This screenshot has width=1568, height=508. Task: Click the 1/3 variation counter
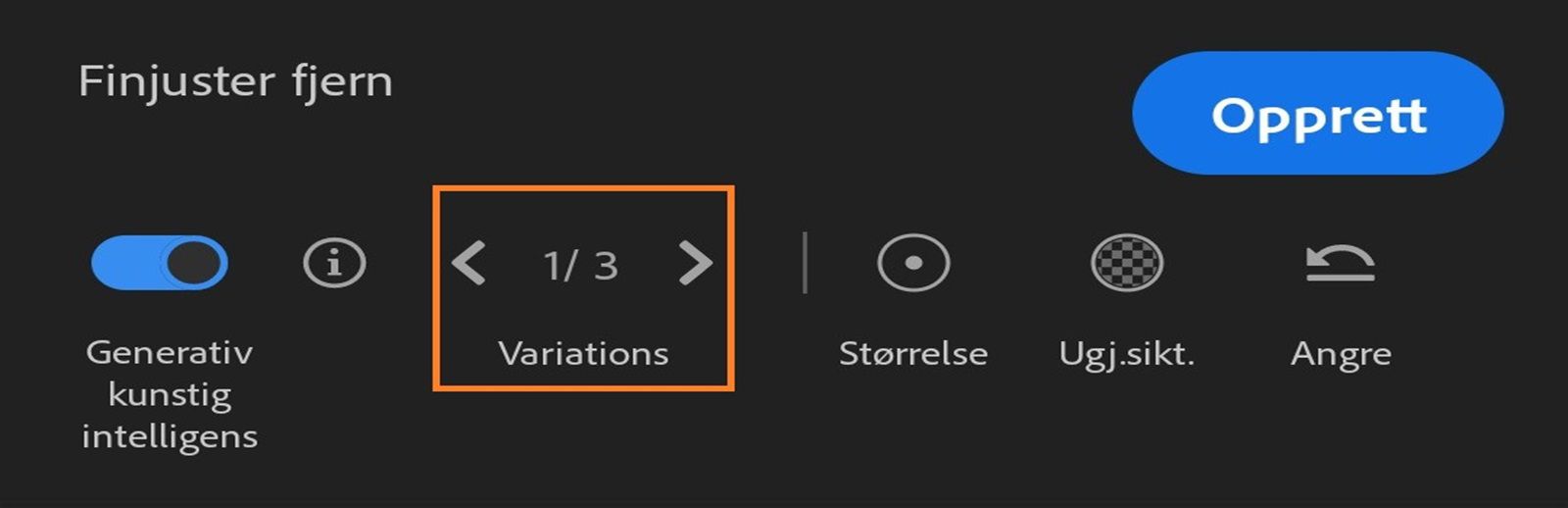pyautogui.click(x=581, y=265)
